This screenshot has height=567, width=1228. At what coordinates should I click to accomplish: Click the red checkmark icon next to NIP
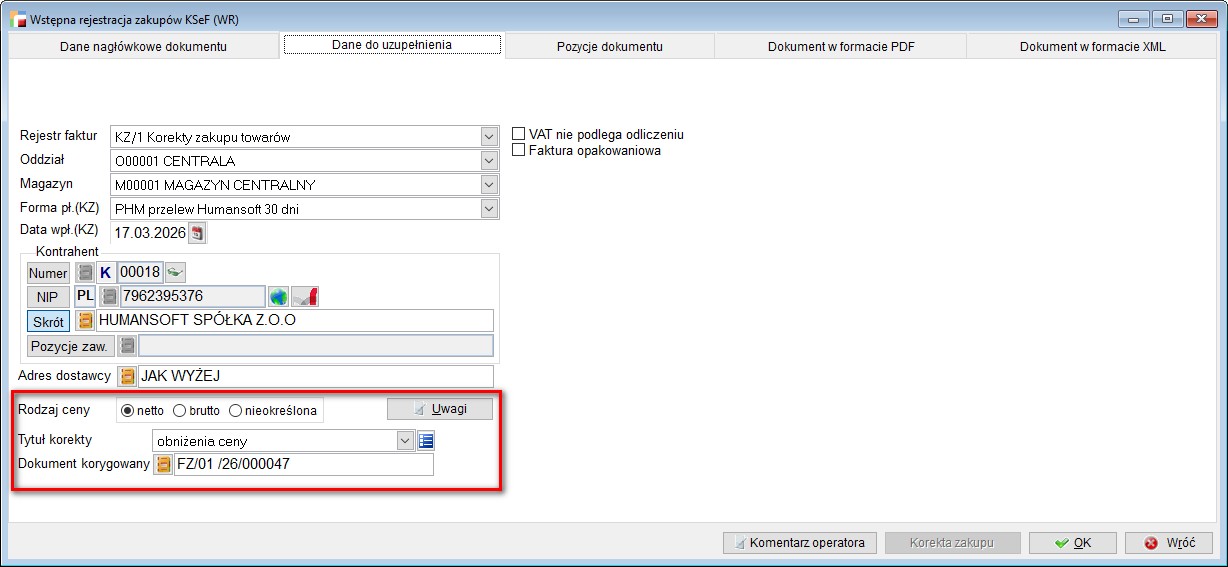click(x=307, y=296)
